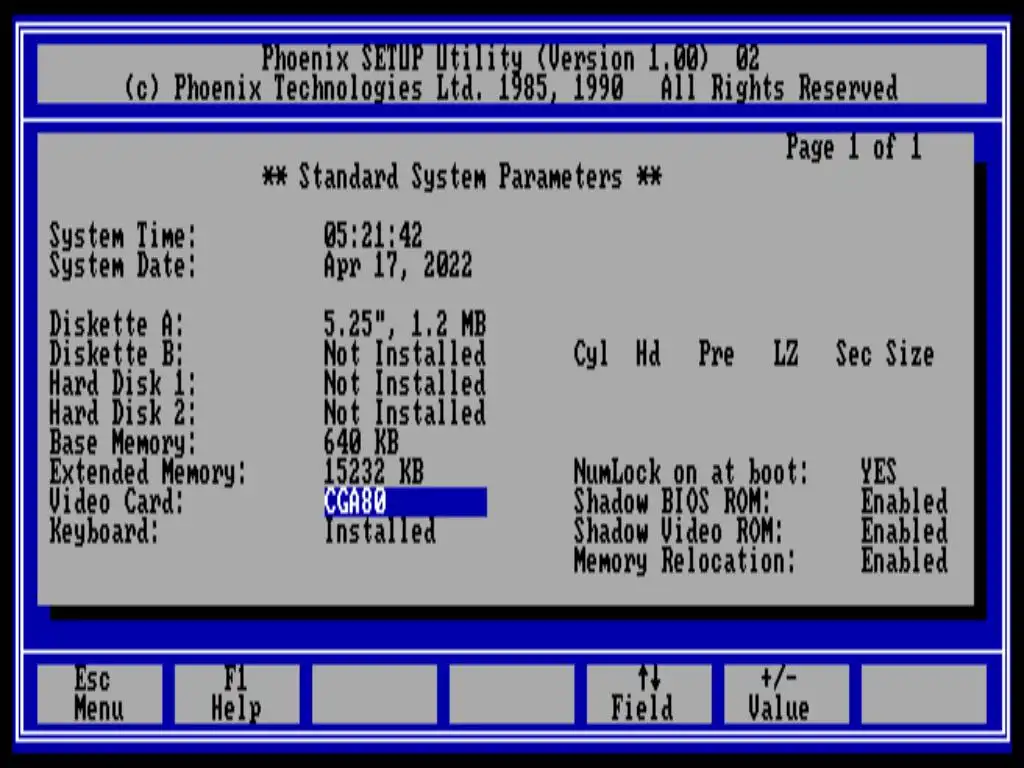Toggle NumLock on at boot YES value
Viewport: 1024px width, 768px height.
coord(878,472)
